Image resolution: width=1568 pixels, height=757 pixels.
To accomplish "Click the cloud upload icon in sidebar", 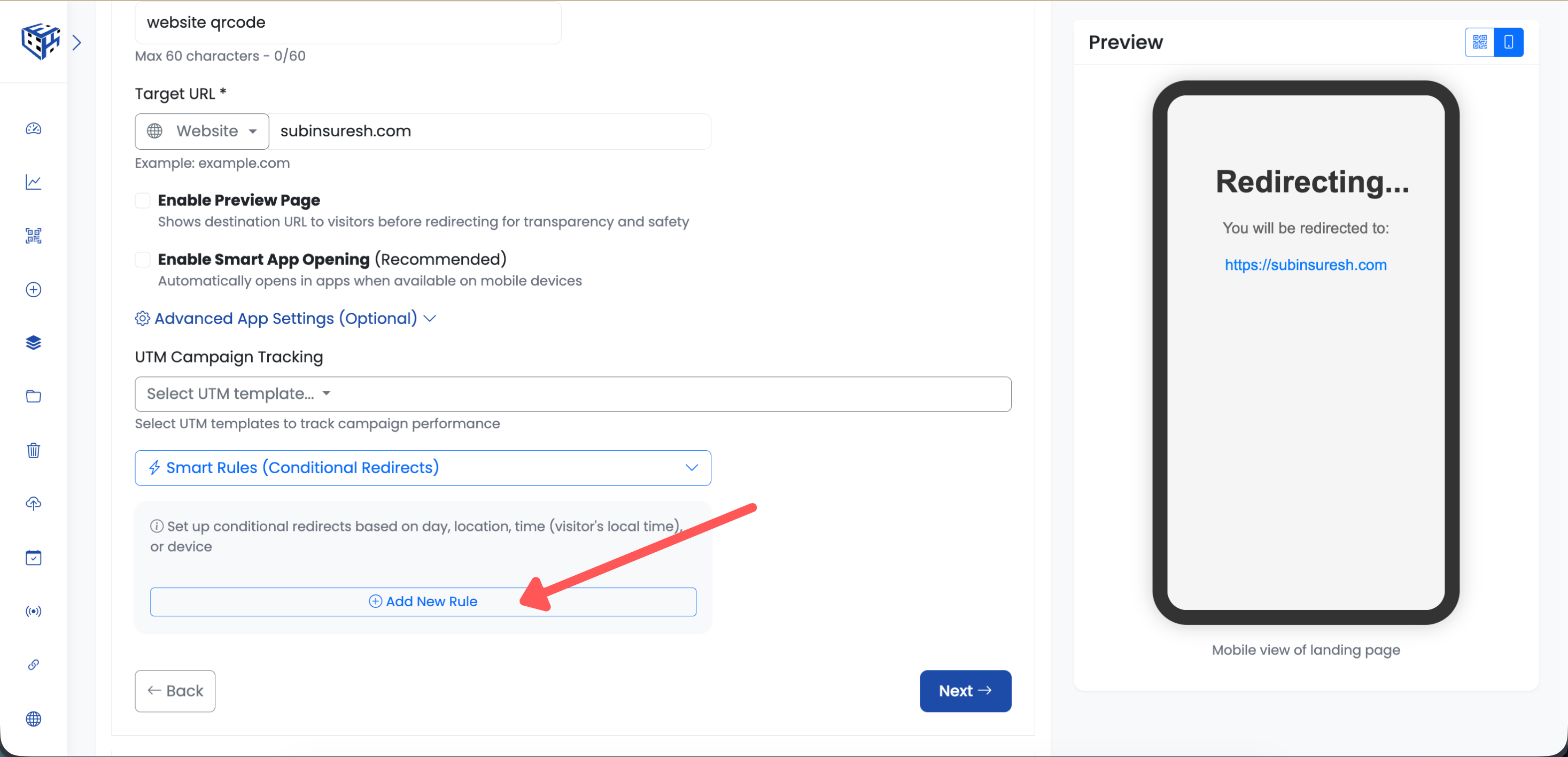I will (34, 504).
